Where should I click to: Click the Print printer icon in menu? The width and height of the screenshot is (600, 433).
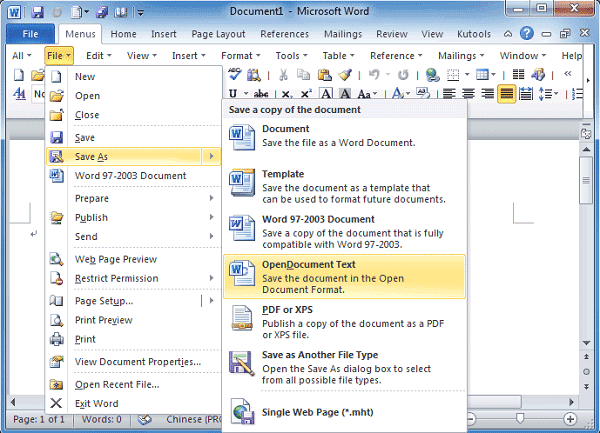tap(57, 339)
